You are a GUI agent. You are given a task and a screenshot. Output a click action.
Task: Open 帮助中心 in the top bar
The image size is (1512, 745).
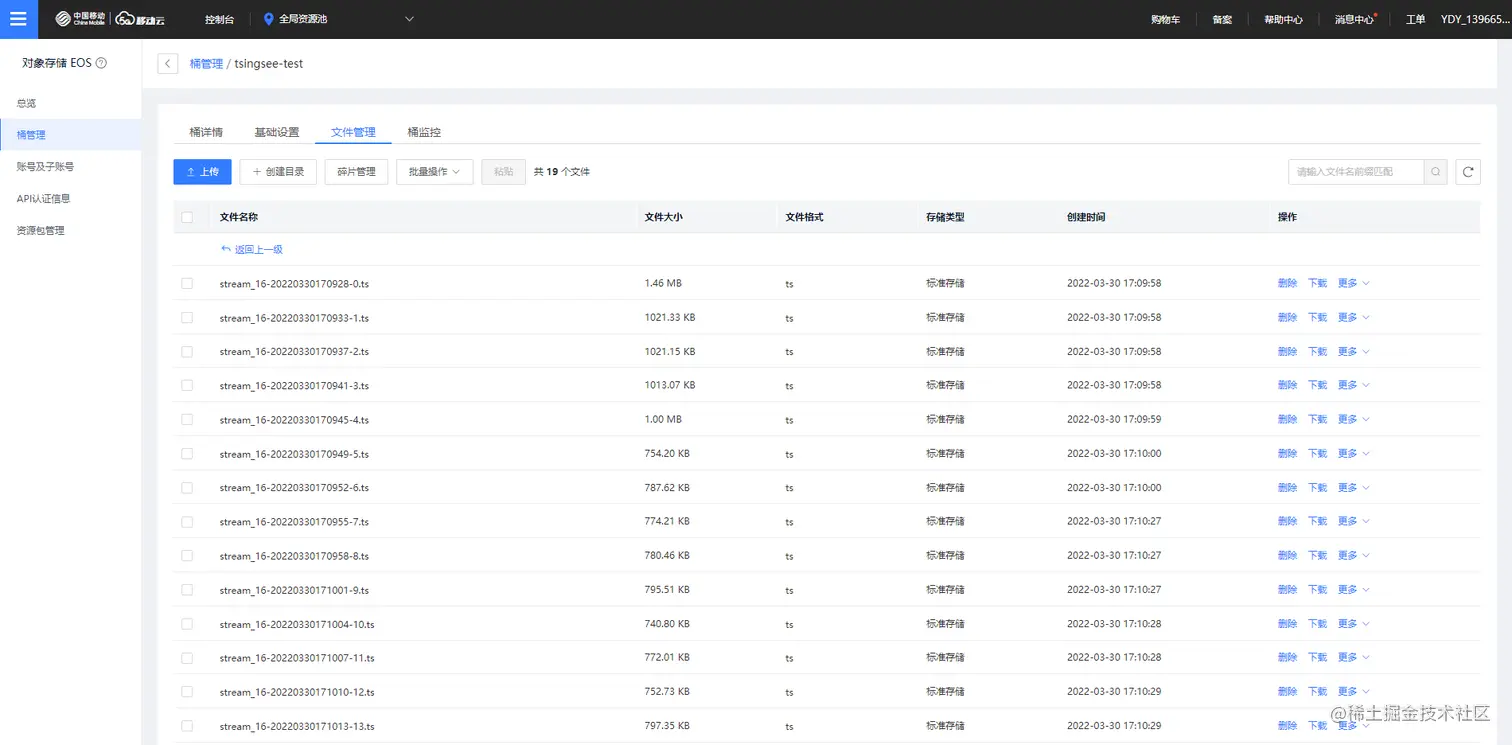1283,19
